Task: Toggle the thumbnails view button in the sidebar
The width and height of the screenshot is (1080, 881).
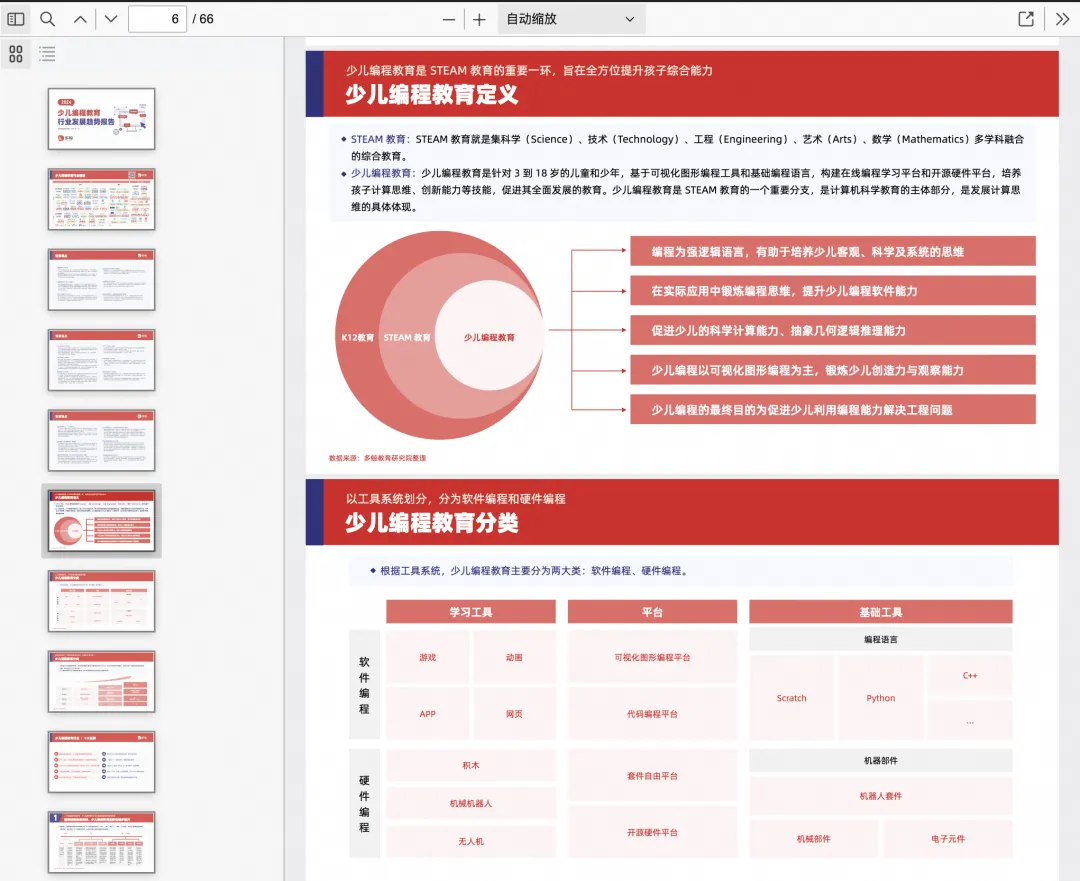Action: pyautogui.click(x=16, y=55)
